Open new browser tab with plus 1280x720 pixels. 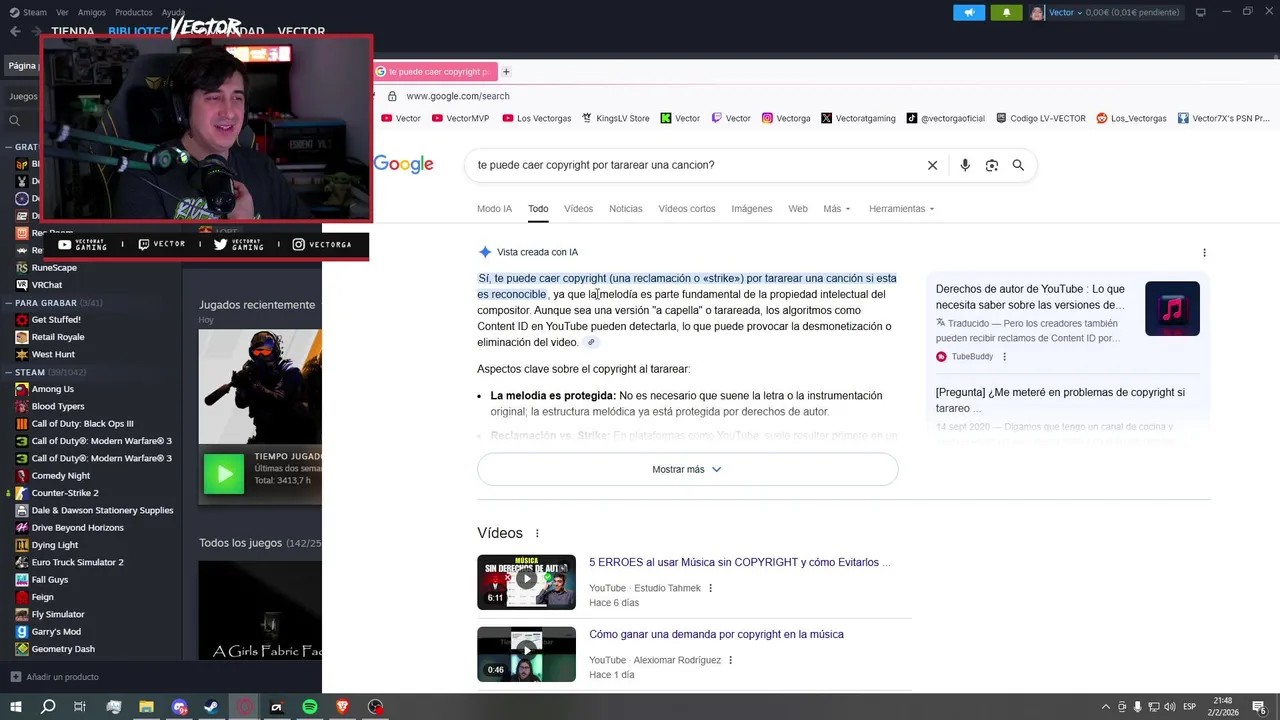[506, 72]
